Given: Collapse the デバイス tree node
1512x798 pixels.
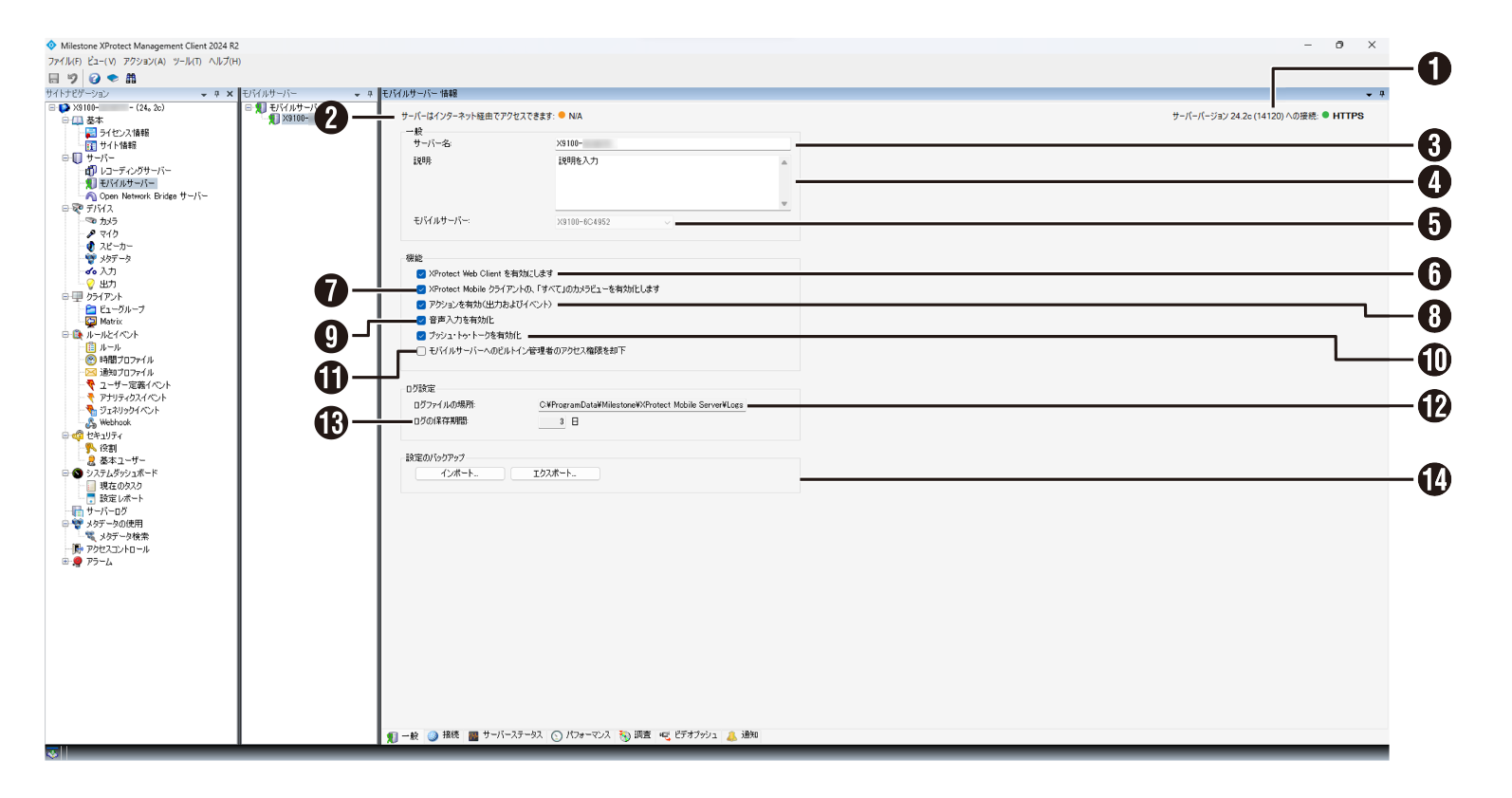Looking at the screenshot, I should [65, 209].
